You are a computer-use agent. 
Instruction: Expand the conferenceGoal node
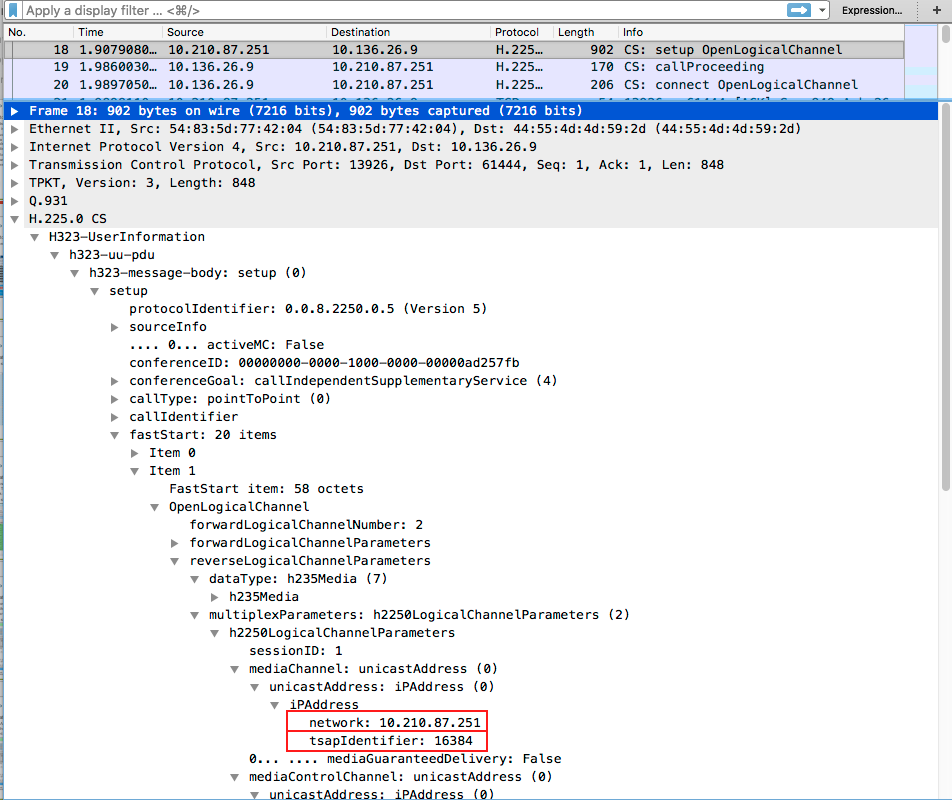tap(115, 381)
